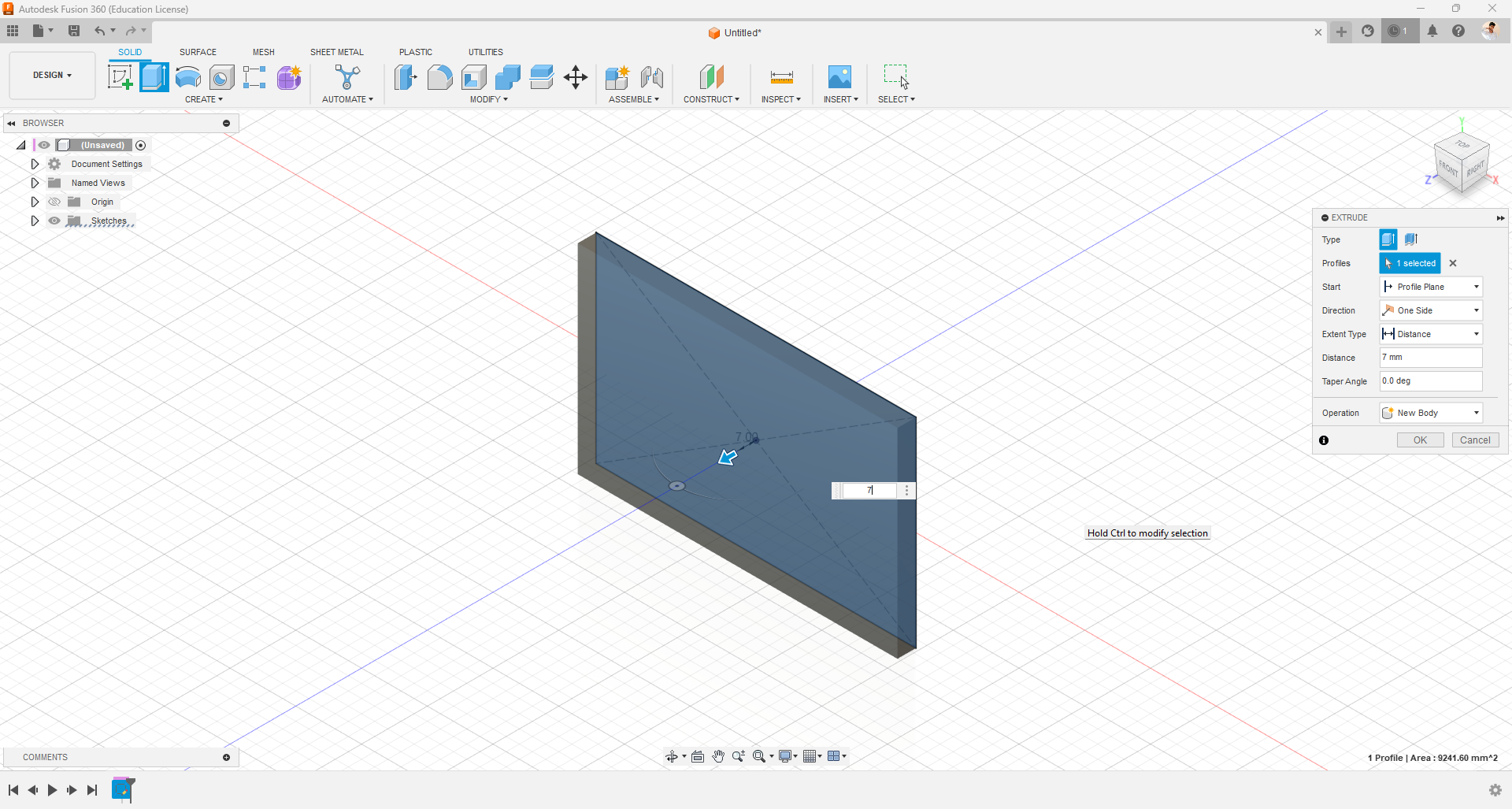
Task: Switch to the PLASTIC tab
Action: 416,52
